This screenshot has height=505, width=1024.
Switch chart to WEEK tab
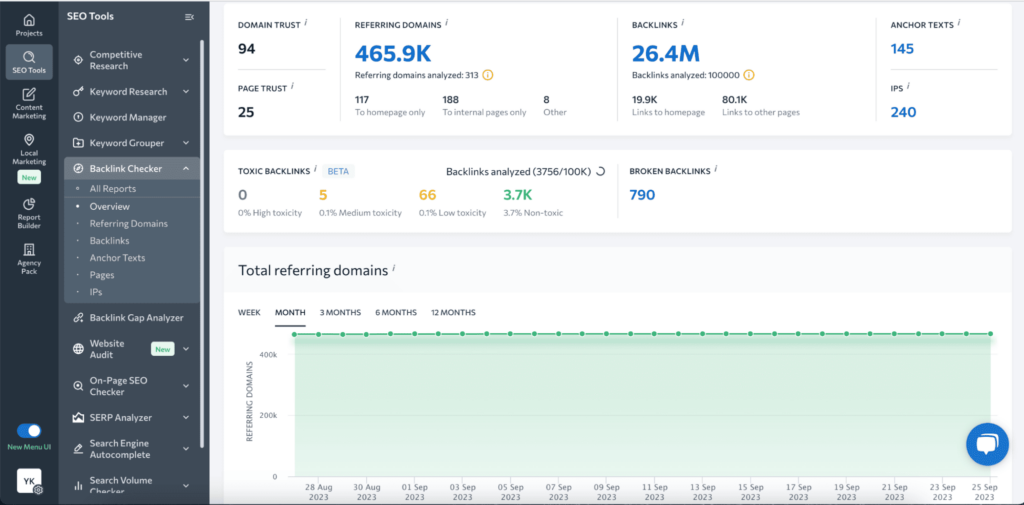point(249,312)
